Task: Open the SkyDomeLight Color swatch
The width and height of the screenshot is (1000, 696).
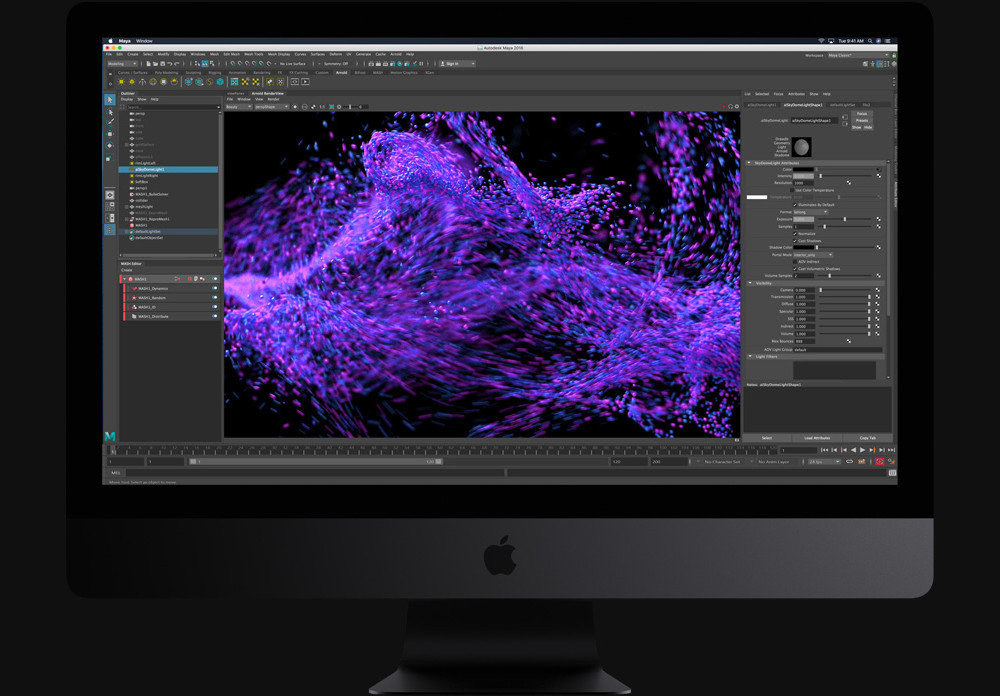Action: click(806, 169)
